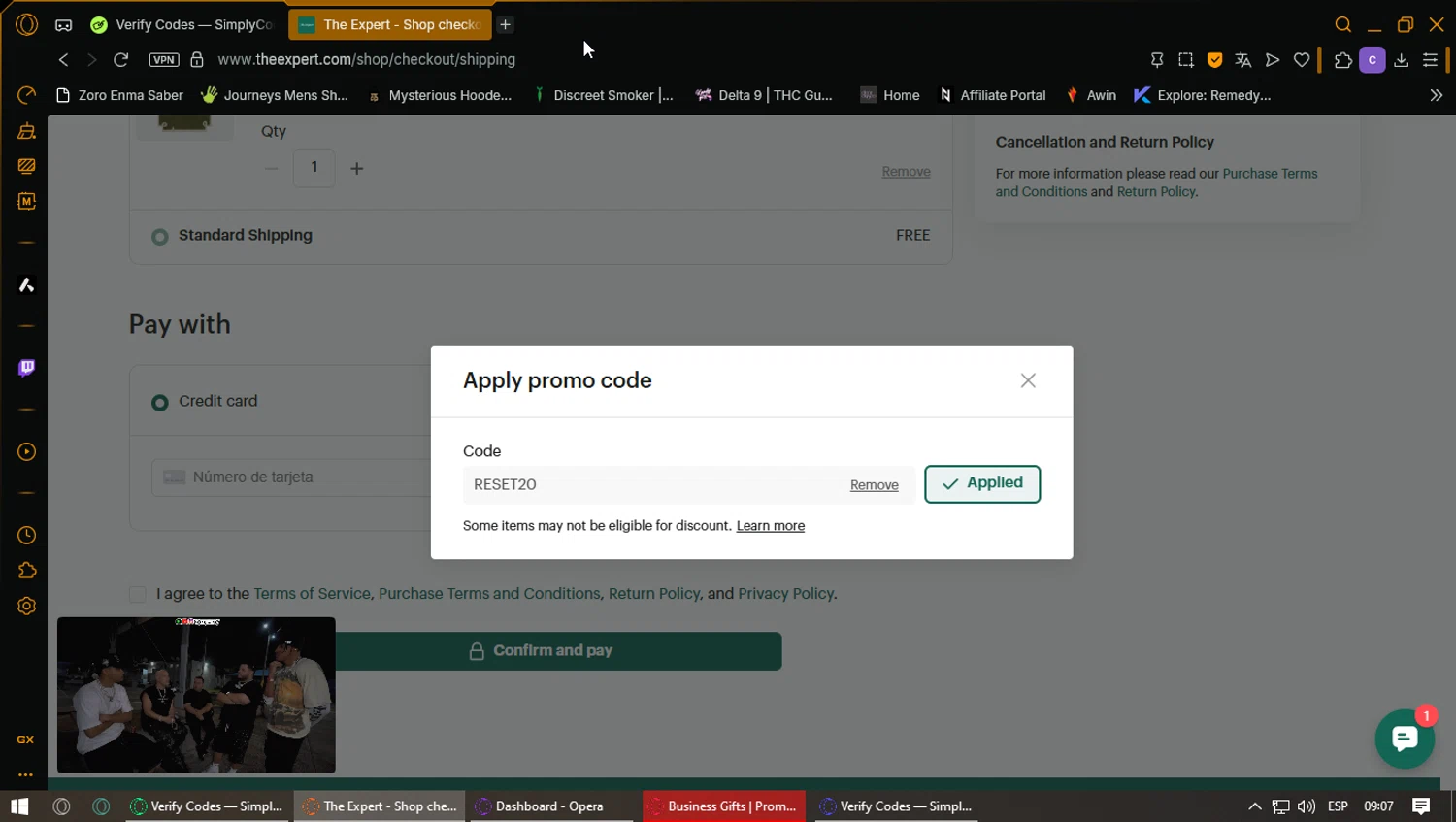Open the GX Corner gamepad icon

(64, 25)
